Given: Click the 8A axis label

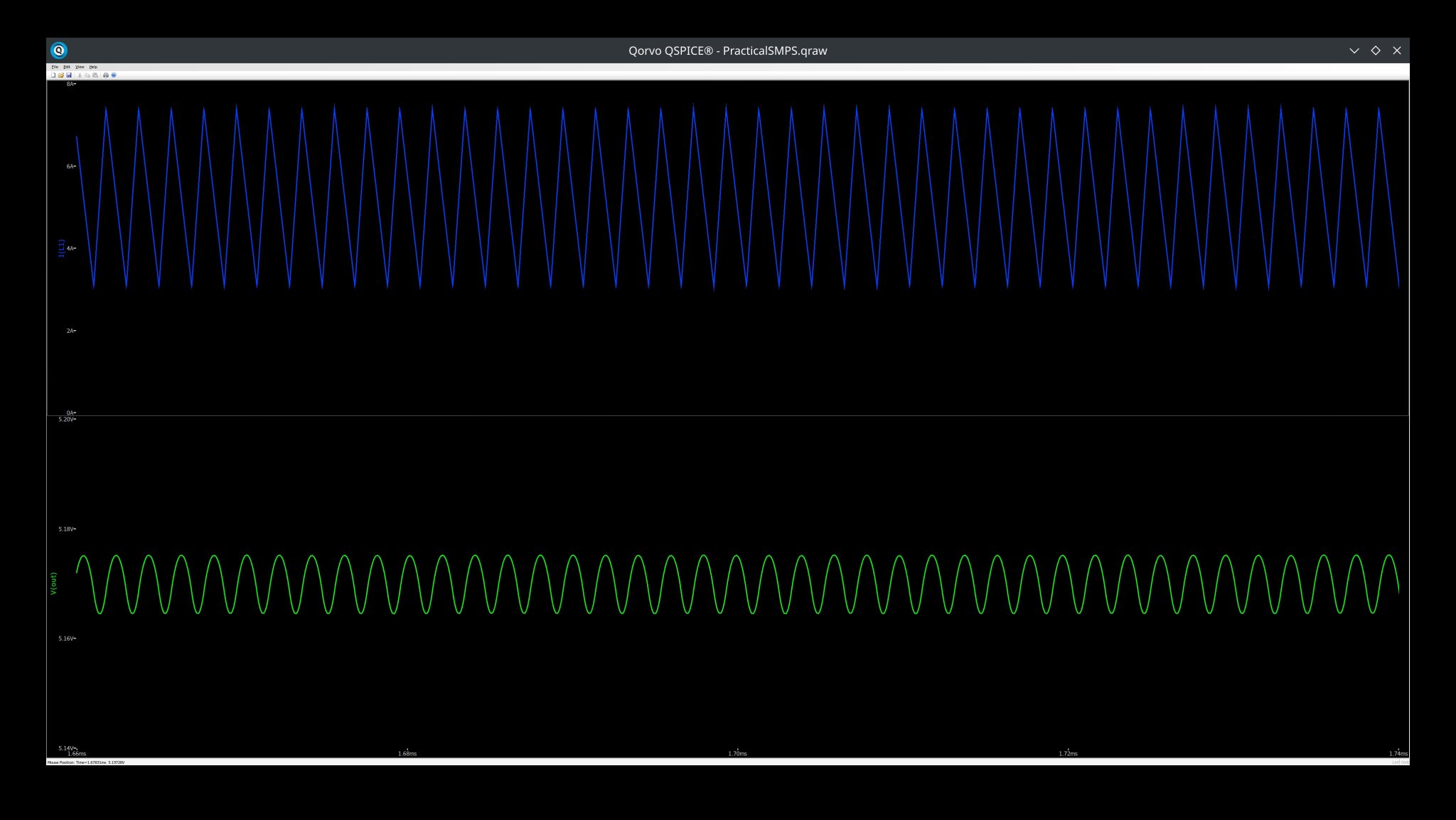Looking at the screenshot, I should coord(70,84).
